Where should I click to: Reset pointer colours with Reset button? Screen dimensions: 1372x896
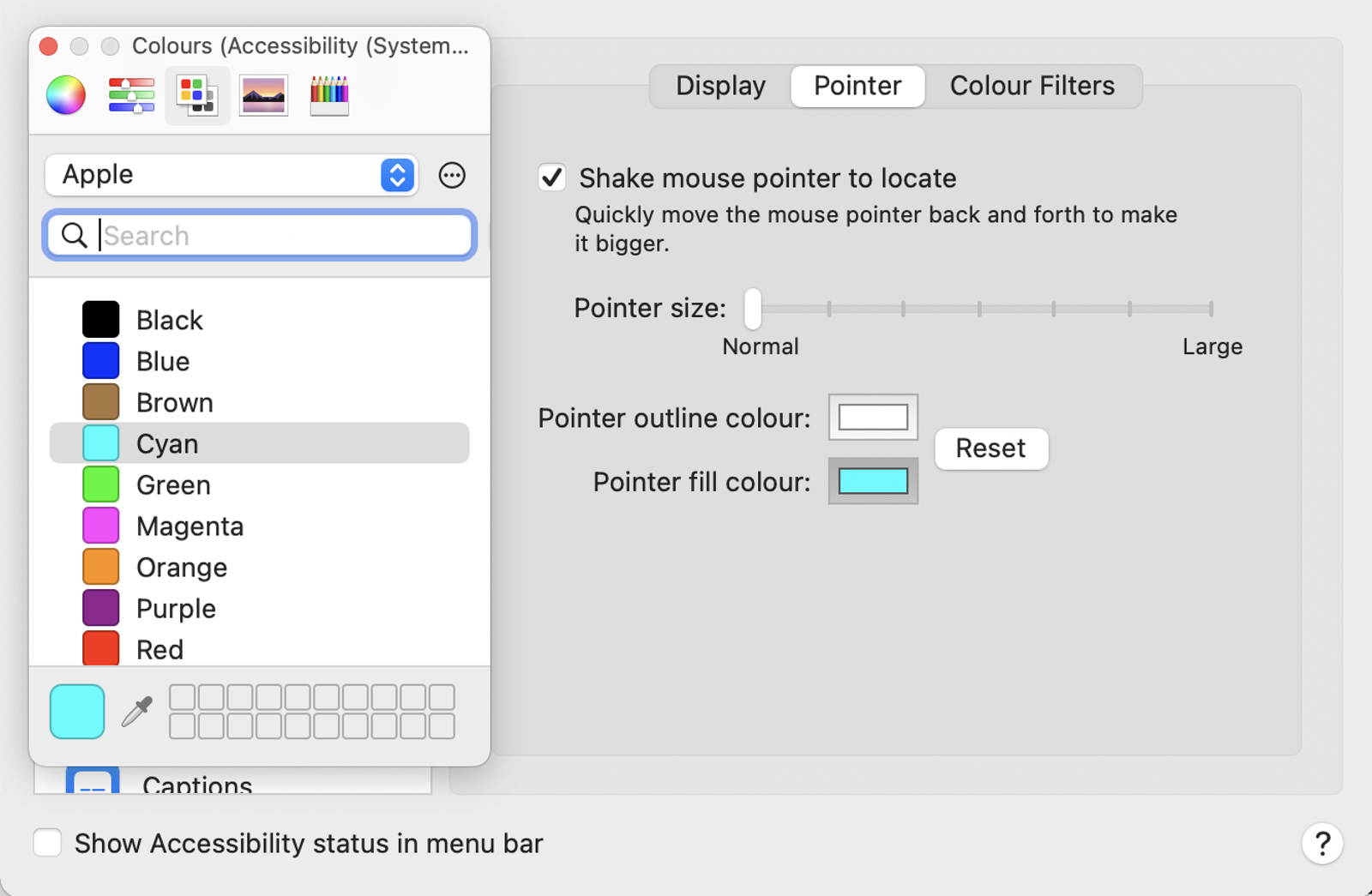pyautogui.click(x=990, y=448)
